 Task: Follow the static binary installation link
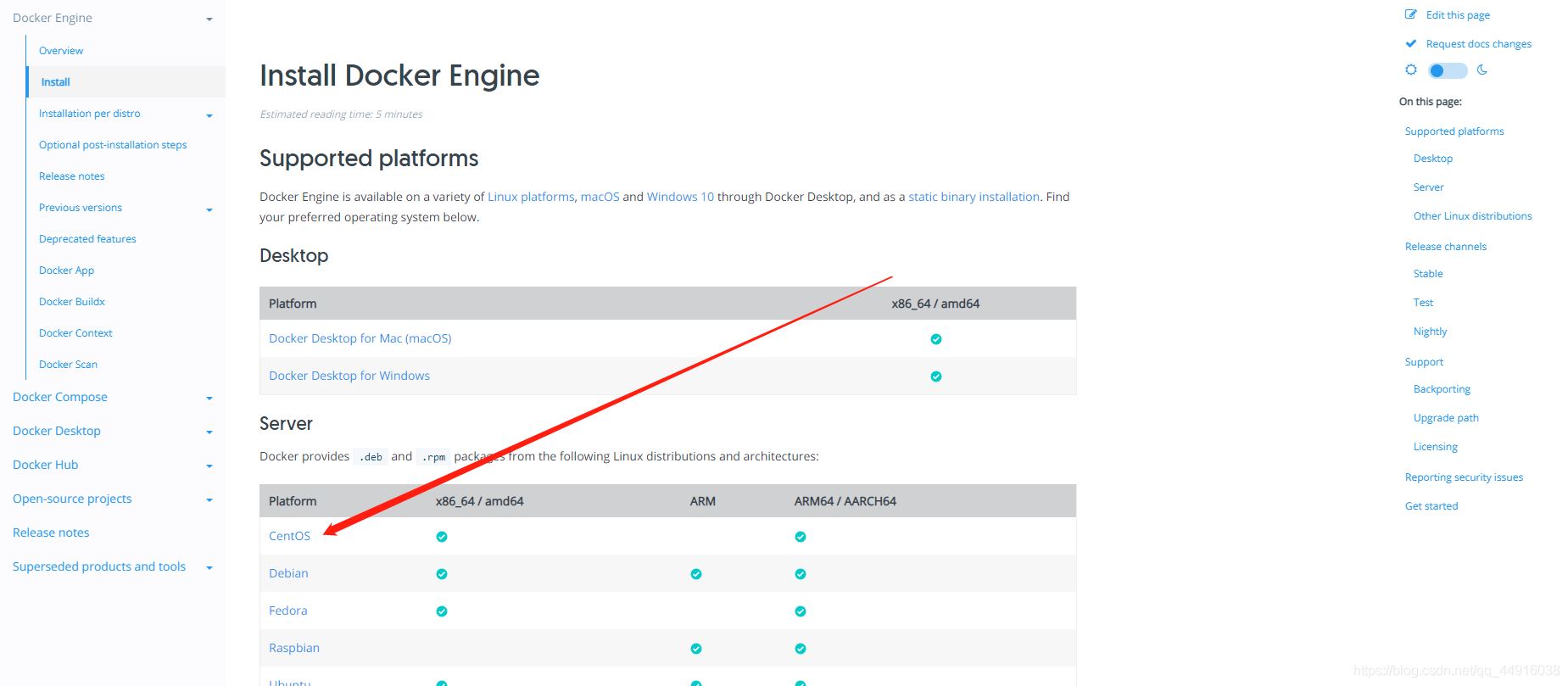(x=974, y=197)
